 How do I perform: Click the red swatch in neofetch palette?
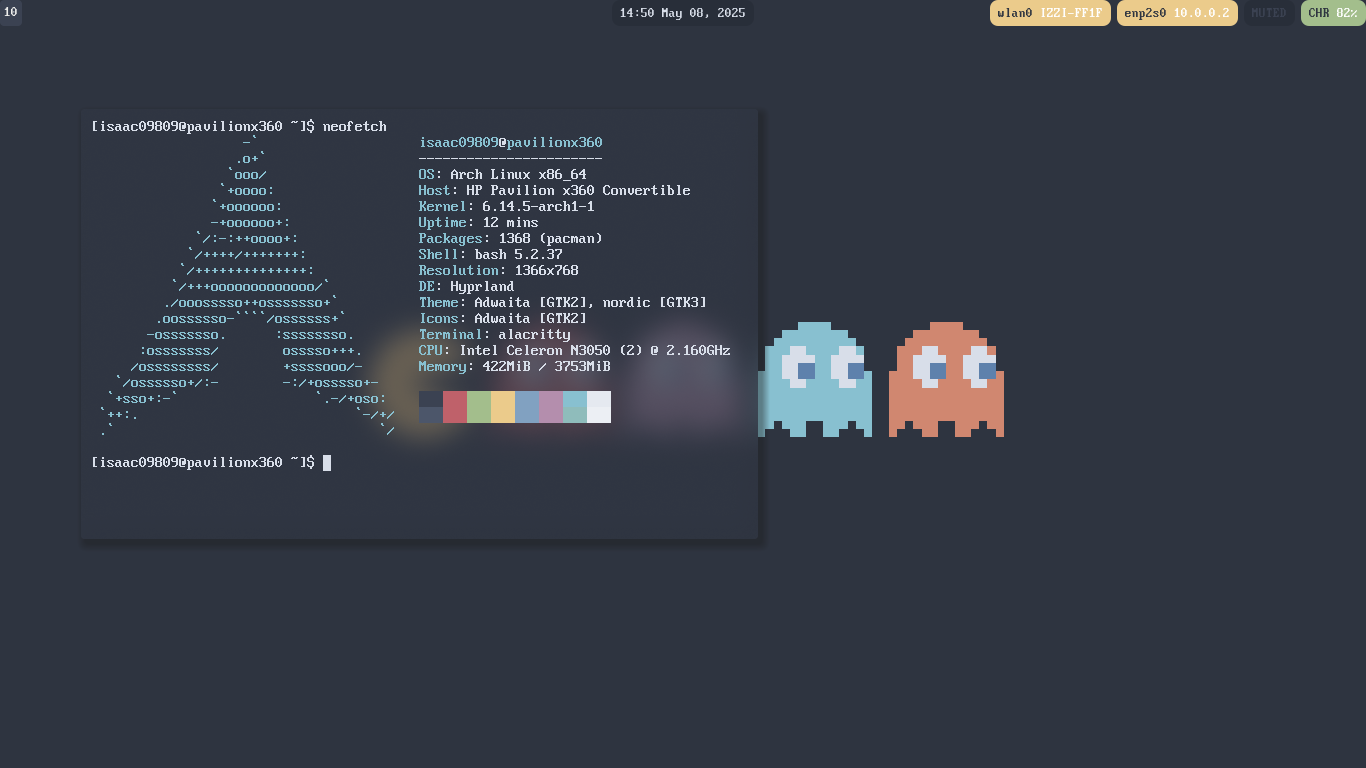click(455, 407)
